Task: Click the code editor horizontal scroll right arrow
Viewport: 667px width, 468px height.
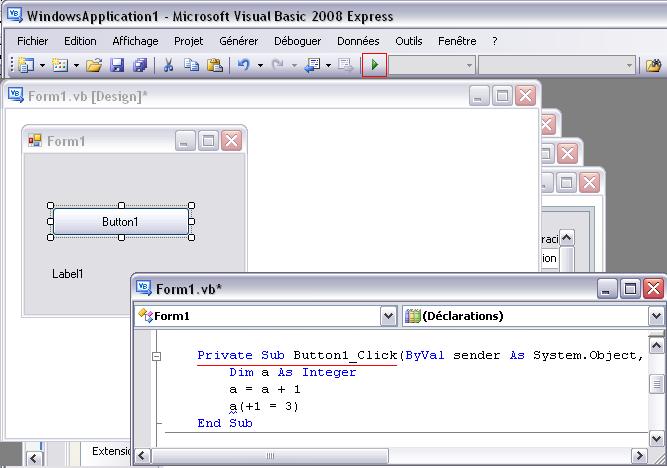Action: 639,456
